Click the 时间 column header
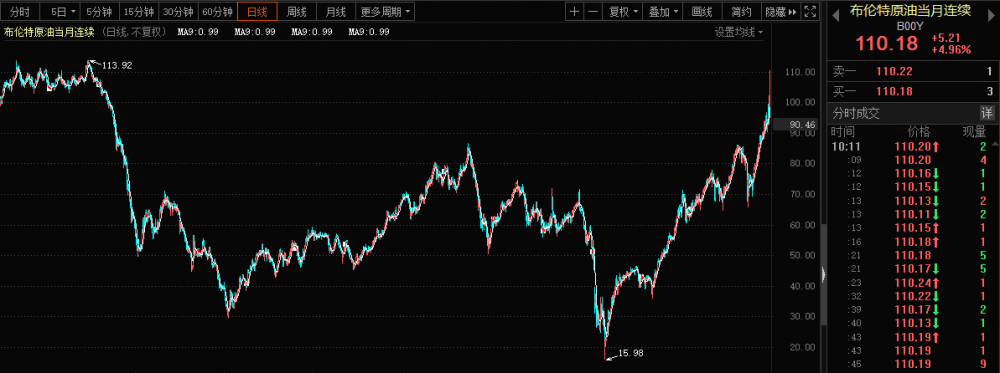This screenshot has height=373, width=1000. (x=842, y=132)
